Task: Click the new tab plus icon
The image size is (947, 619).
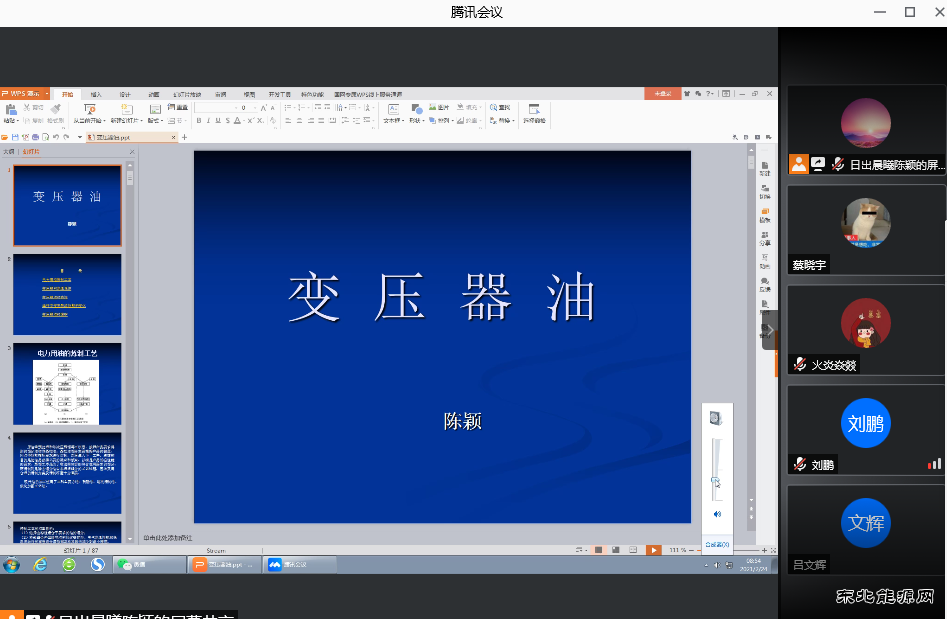Action: (x=184, y=136)
